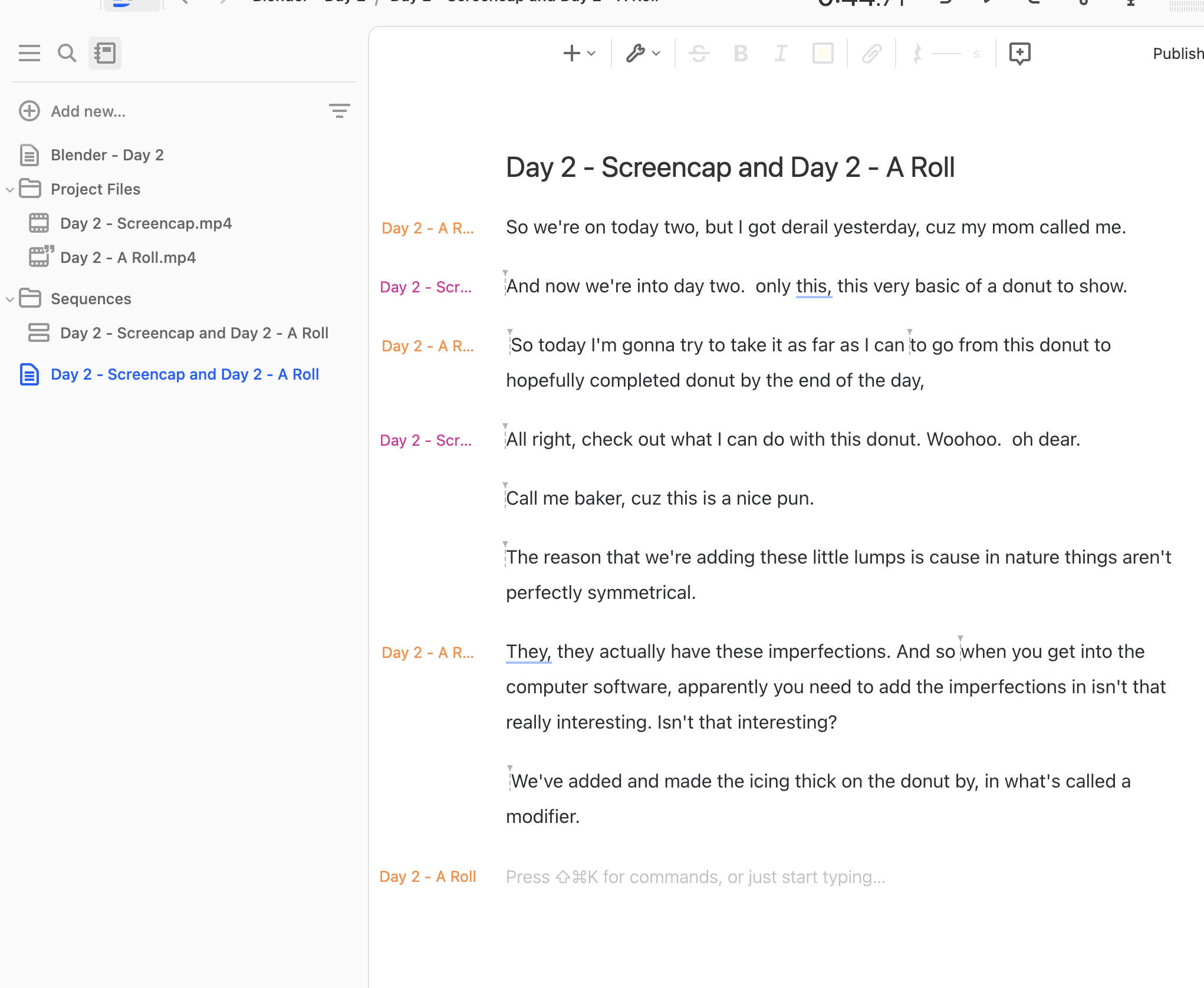Image resolution: width=1204 pixels, height=988 pixels.
Task: Click the Sequences folder icon
Action: pos(30,298)
